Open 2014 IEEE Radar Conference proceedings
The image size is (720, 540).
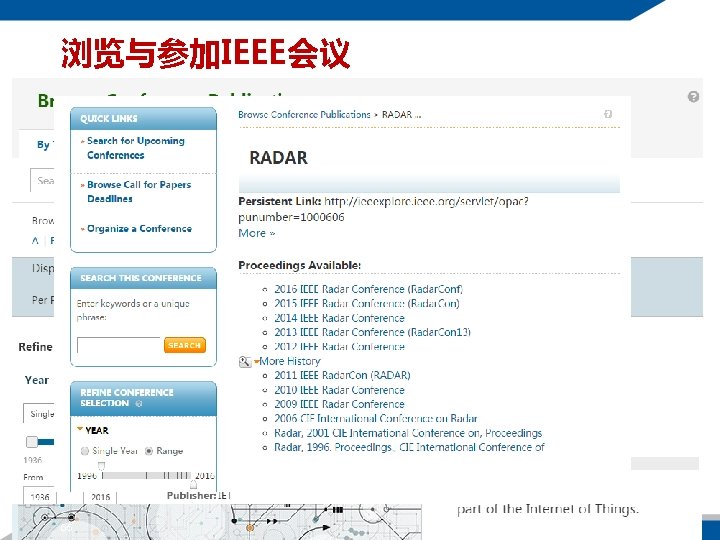pos(339,318)
